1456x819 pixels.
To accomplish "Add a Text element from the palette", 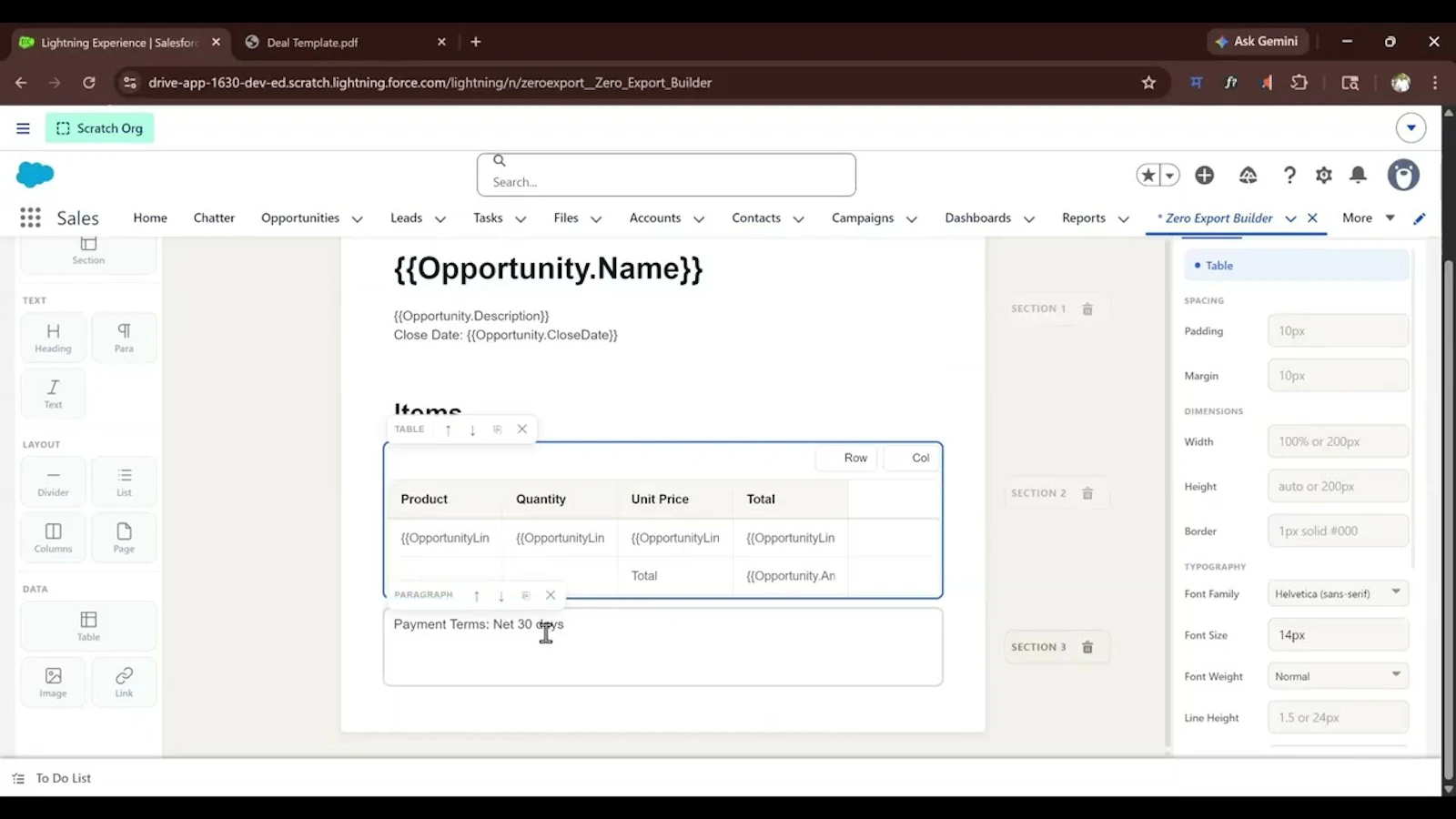I will tap(53, 393).
